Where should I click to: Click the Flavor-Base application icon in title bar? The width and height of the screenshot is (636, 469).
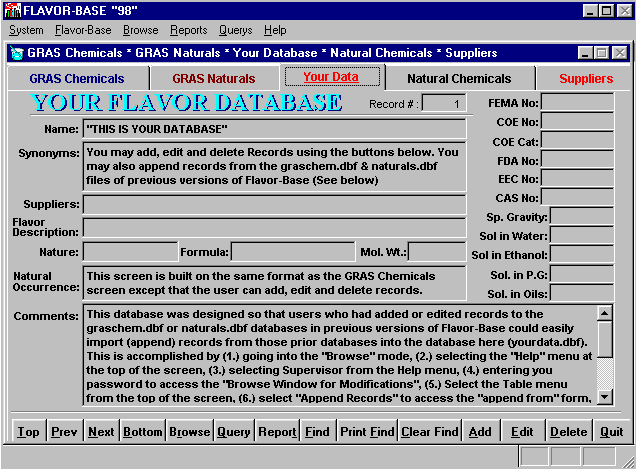tap(13, 10)
